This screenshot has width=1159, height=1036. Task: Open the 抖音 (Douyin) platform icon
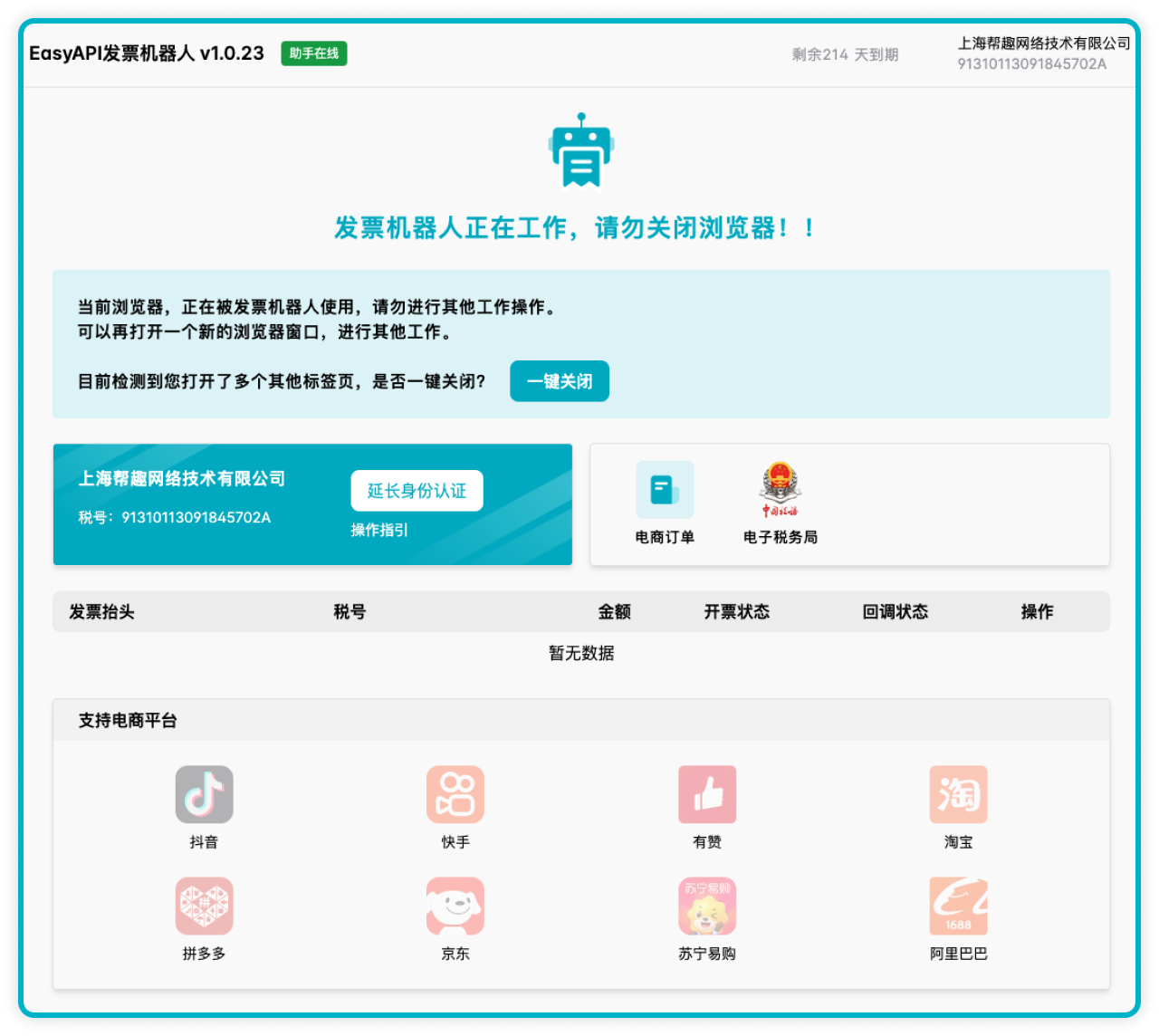click(204, 794)
